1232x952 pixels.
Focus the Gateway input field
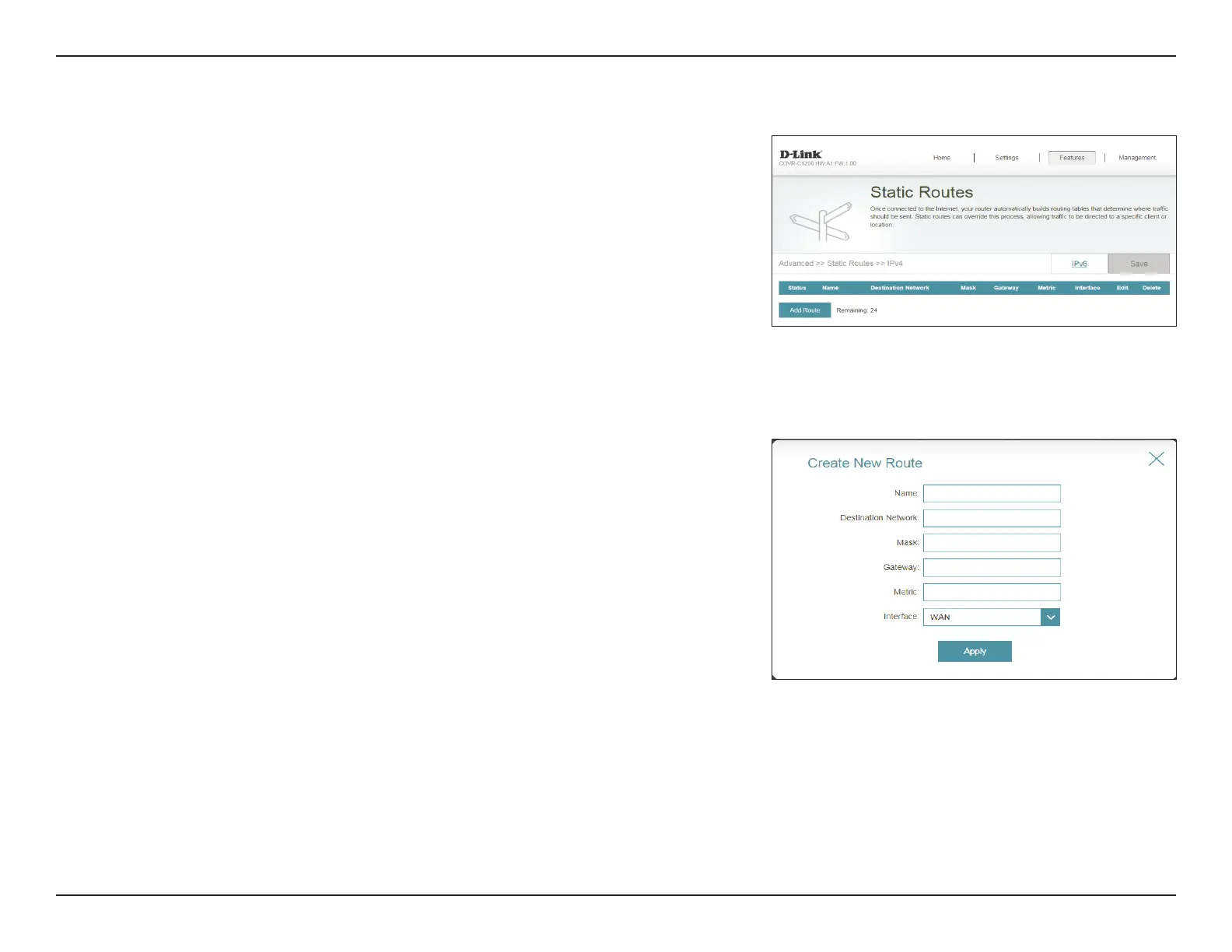pos(992,568)
